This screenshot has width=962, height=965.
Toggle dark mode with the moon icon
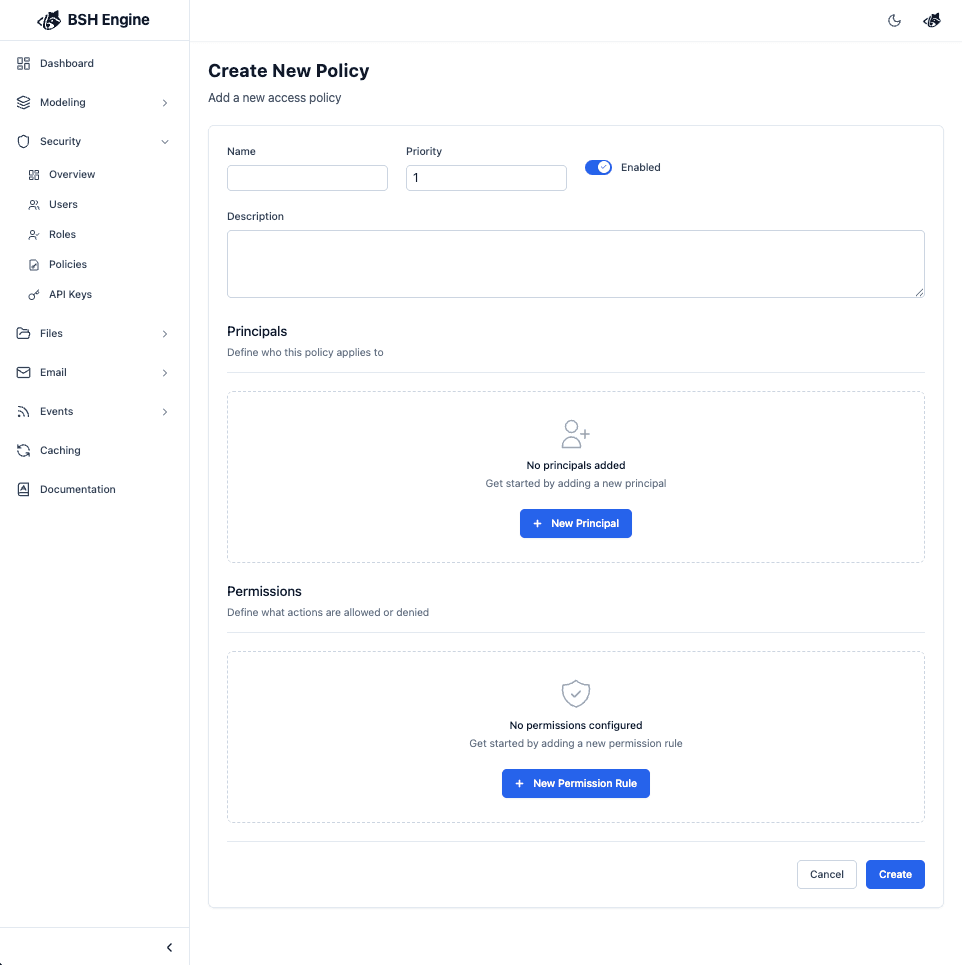coord(895,21)
